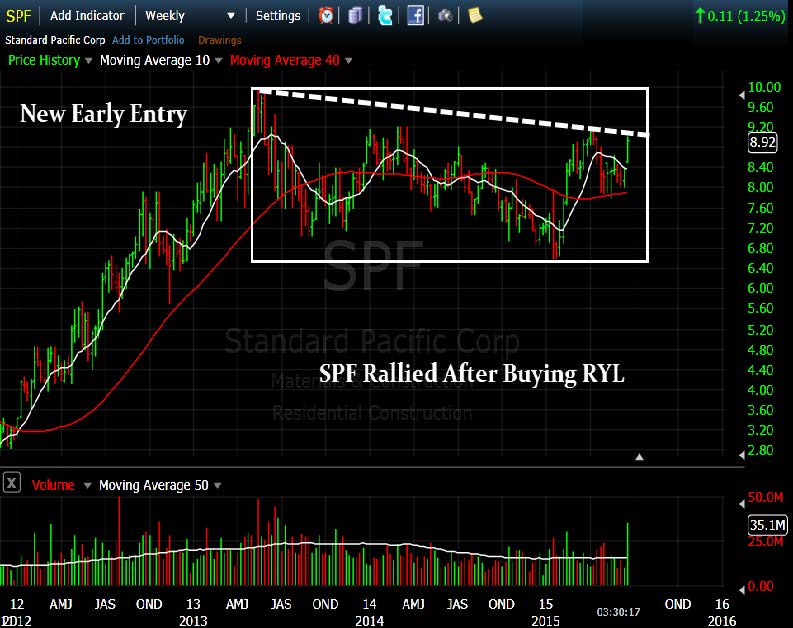Click the volume scale arrow near 0.00
The width and height of the screenshot is (793, 628).
point(741,590)
